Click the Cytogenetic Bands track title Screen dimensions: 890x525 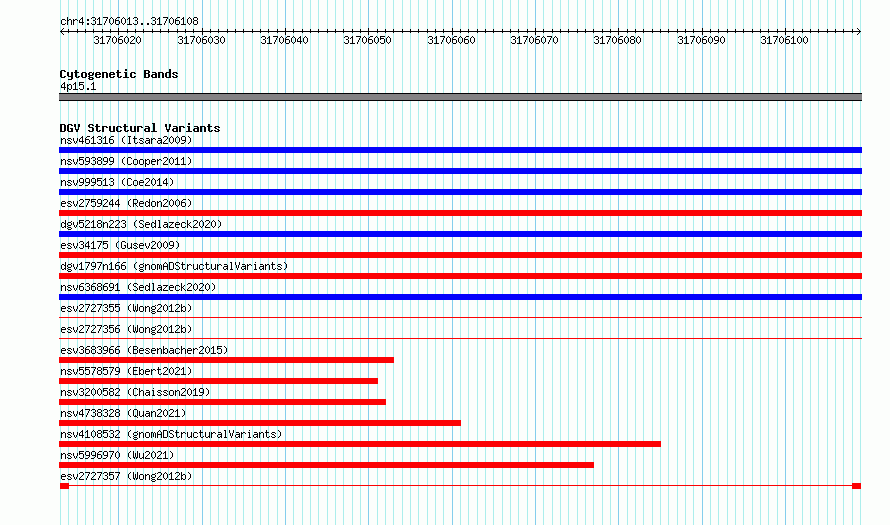pyautogui.click(x=119, y=74)
